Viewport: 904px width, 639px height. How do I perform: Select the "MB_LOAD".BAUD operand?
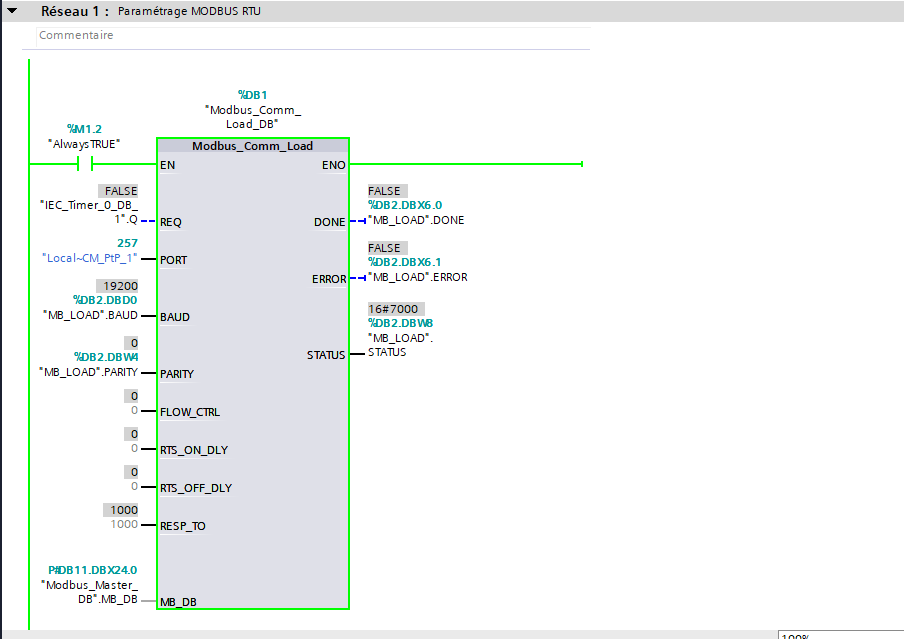click(x=89, y=315)
